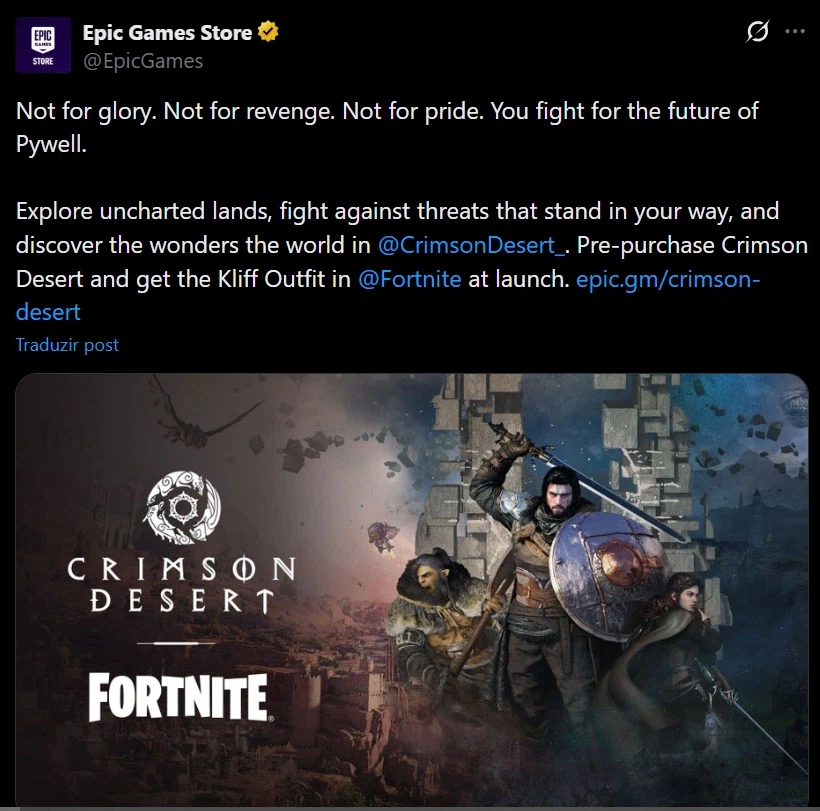Open the Grok explain-post icon
Screen dimensions: 820x811
(757, 31)
